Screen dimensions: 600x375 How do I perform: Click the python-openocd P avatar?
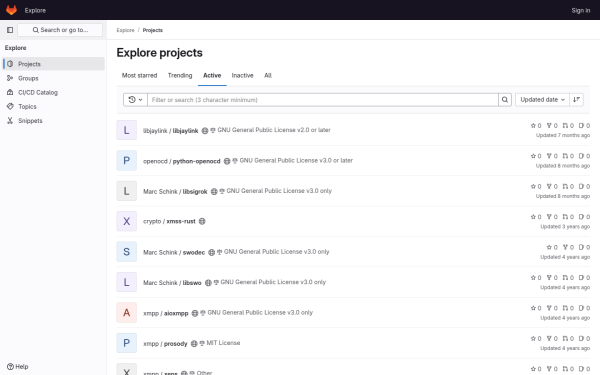[127, 161]
